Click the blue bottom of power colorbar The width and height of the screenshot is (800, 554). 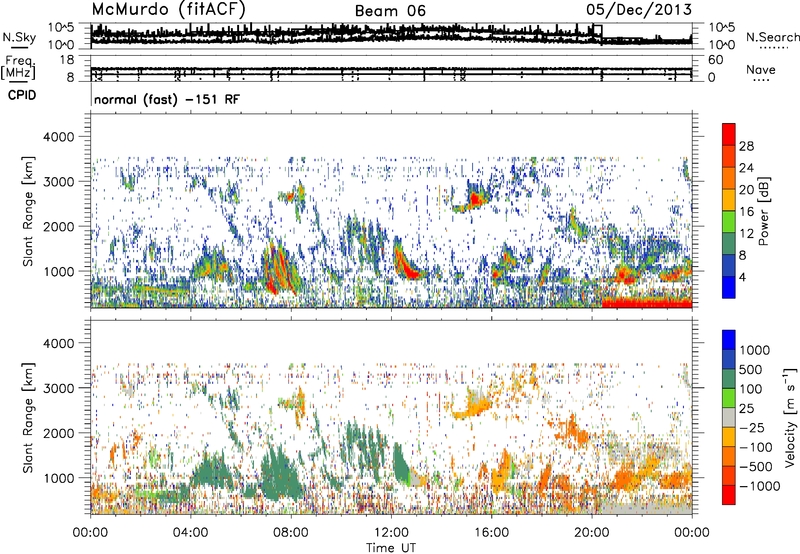coord(729,288)
